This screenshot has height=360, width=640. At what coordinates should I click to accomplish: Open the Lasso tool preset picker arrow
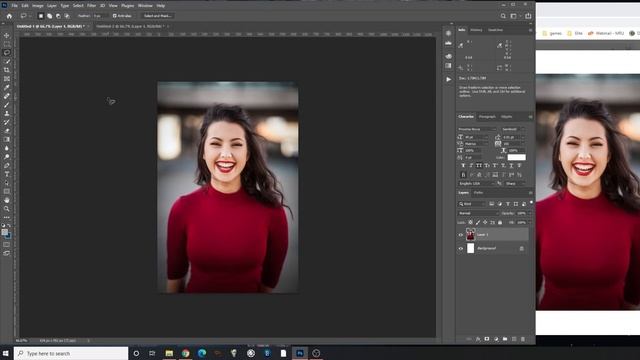click(x=29, y=16)
